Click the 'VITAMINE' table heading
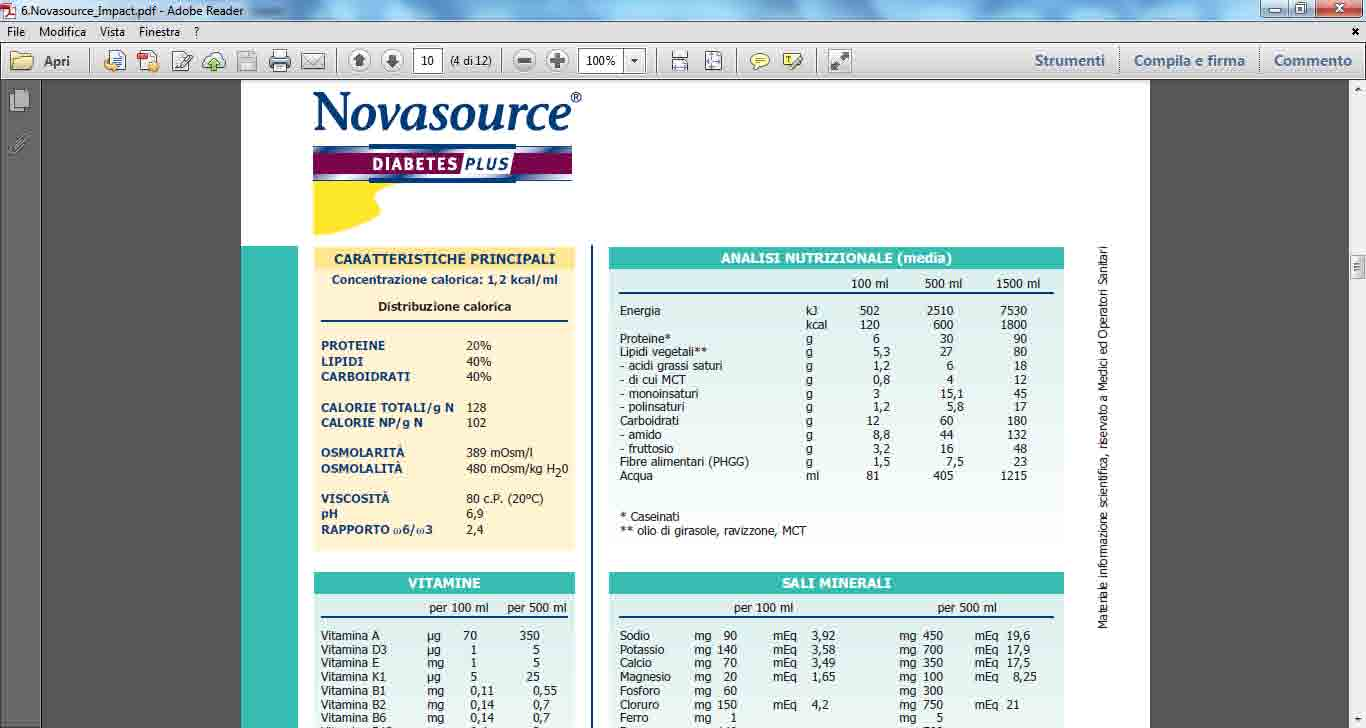The height and width of the screenshot is (728, 1366). click(x=444, y=583)
